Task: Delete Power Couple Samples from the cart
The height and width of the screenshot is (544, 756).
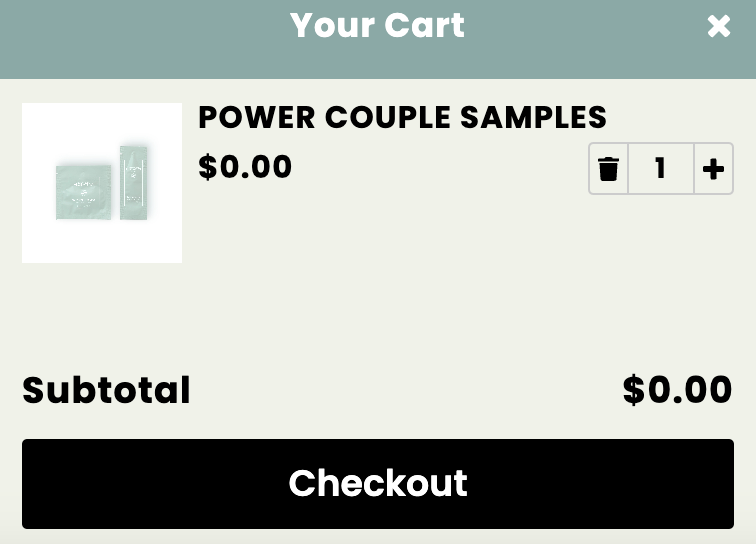Action: click(x=608, y=169)
